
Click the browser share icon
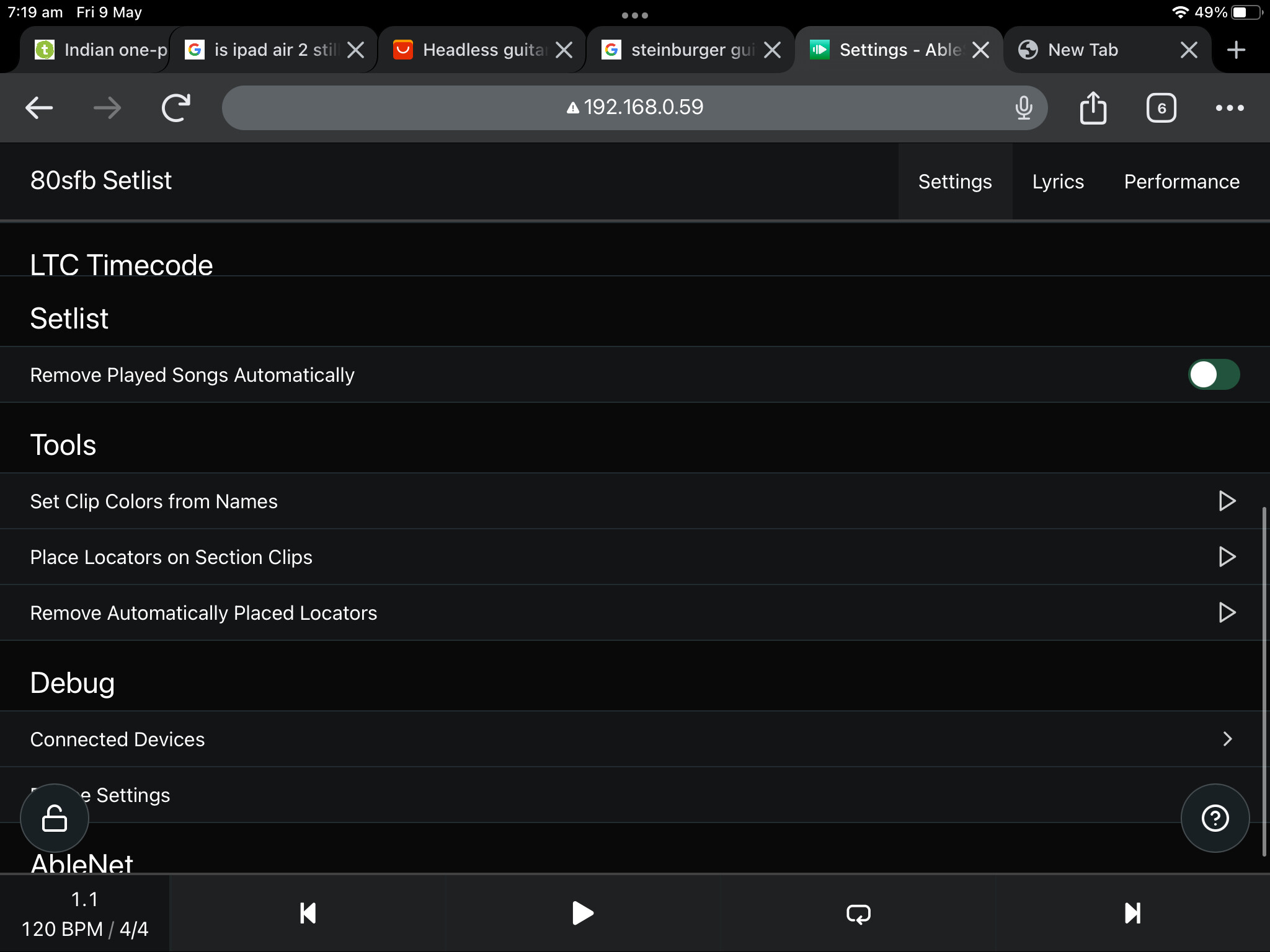(1093, 107)
